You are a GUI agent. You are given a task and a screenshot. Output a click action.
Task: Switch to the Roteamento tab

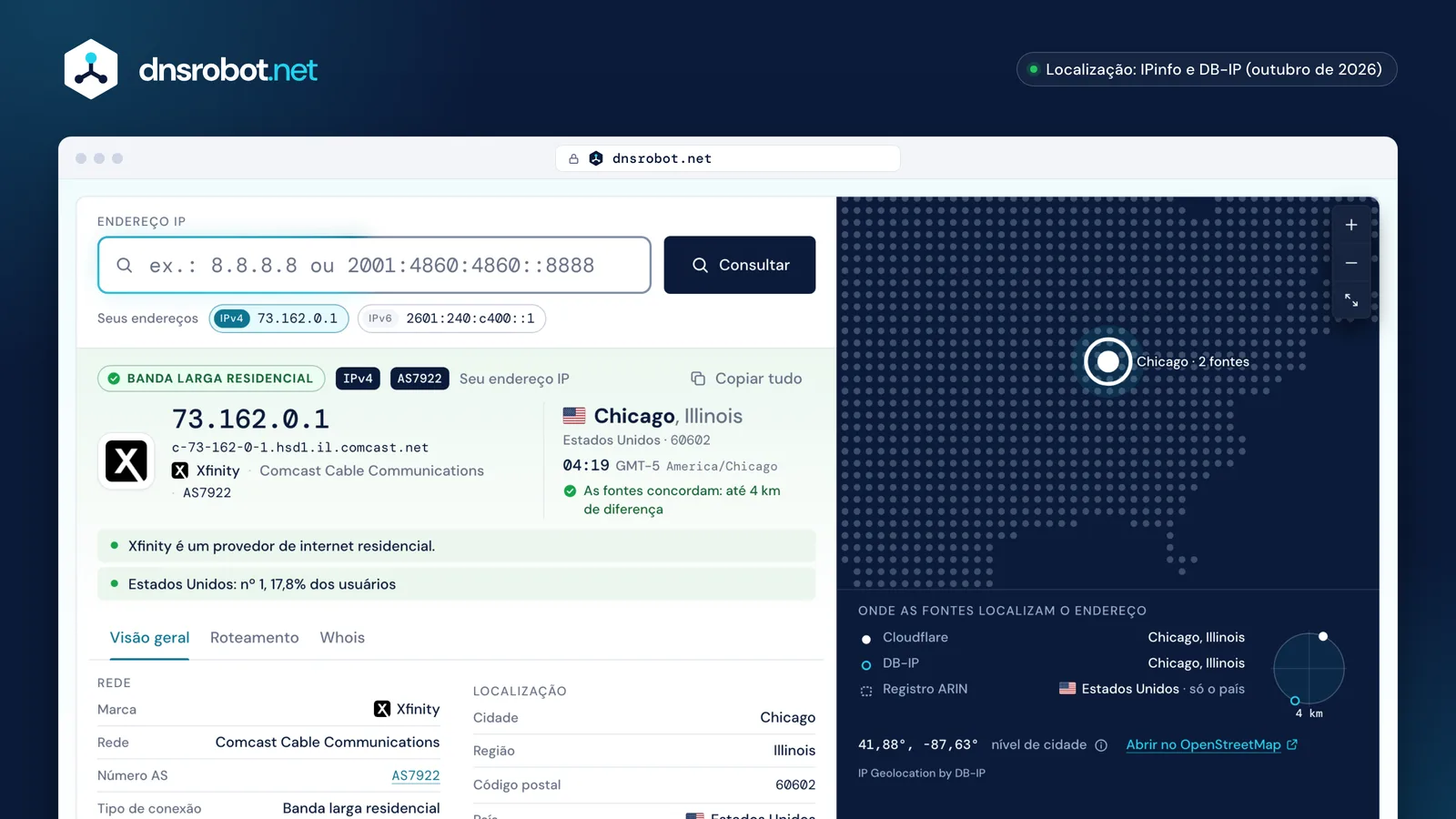(255, 638)
